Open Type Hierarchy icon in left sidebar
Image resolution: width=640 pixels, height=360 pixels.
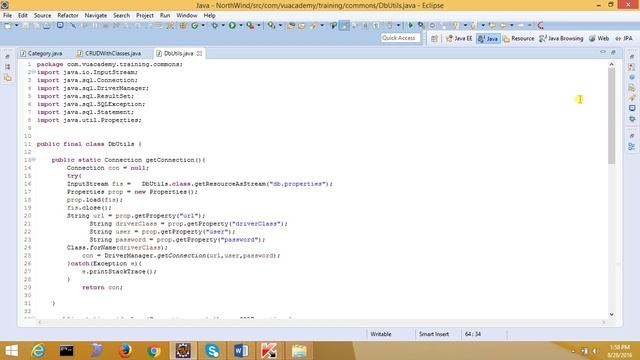[7, 67]
